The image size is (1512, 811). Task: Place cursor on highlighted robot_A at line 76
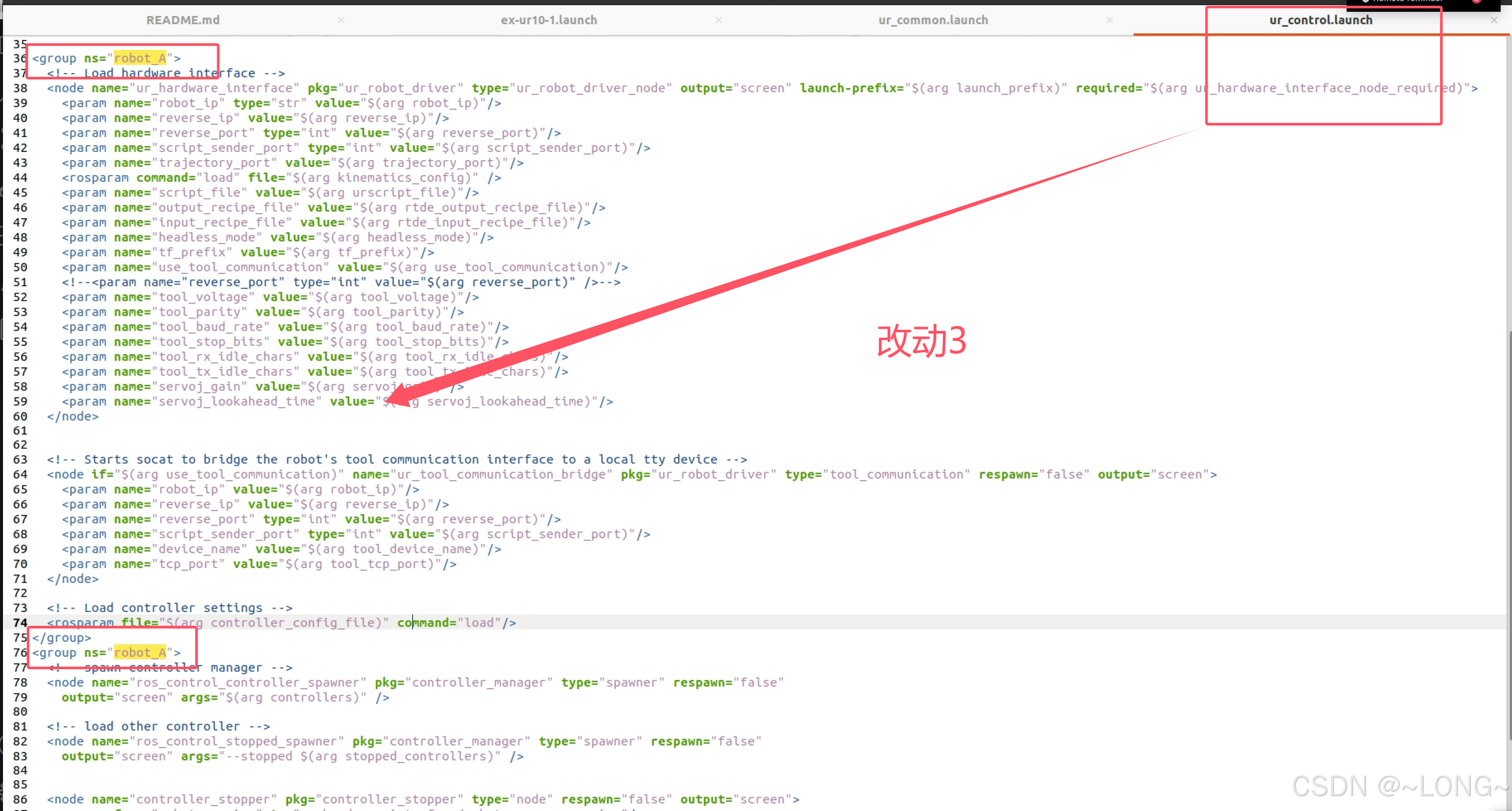point(139,653)
